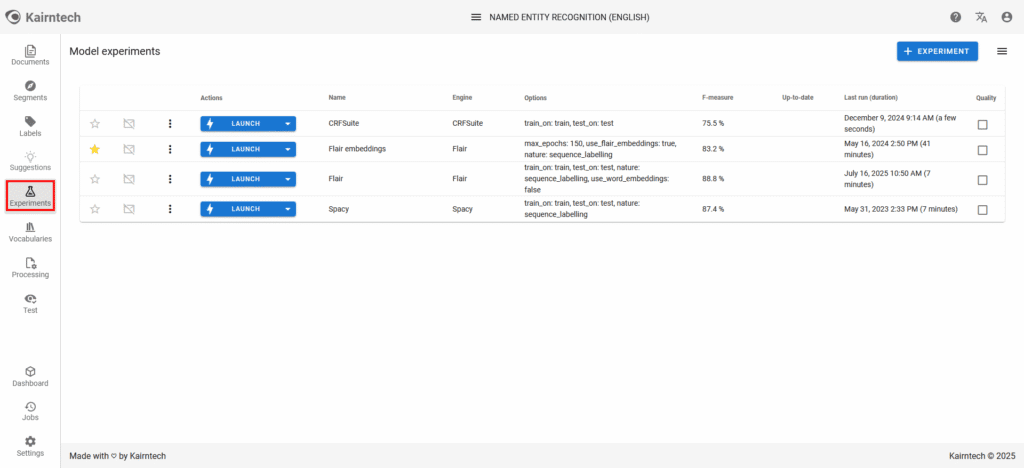Viewport: 1024px width, 468px height.
Task: Expand the Launch dropdown arrow for Spacy
Action: click(x=288, y=209)
